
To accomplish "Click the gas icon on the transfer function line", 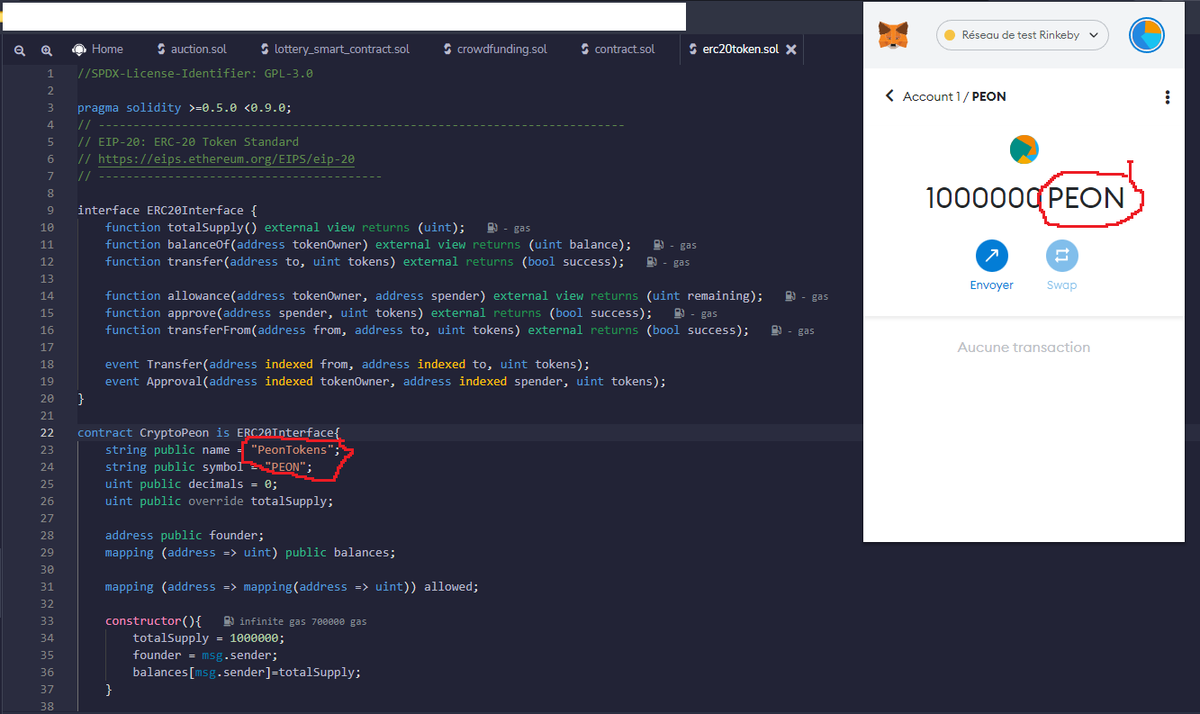I will click(651, 262).
